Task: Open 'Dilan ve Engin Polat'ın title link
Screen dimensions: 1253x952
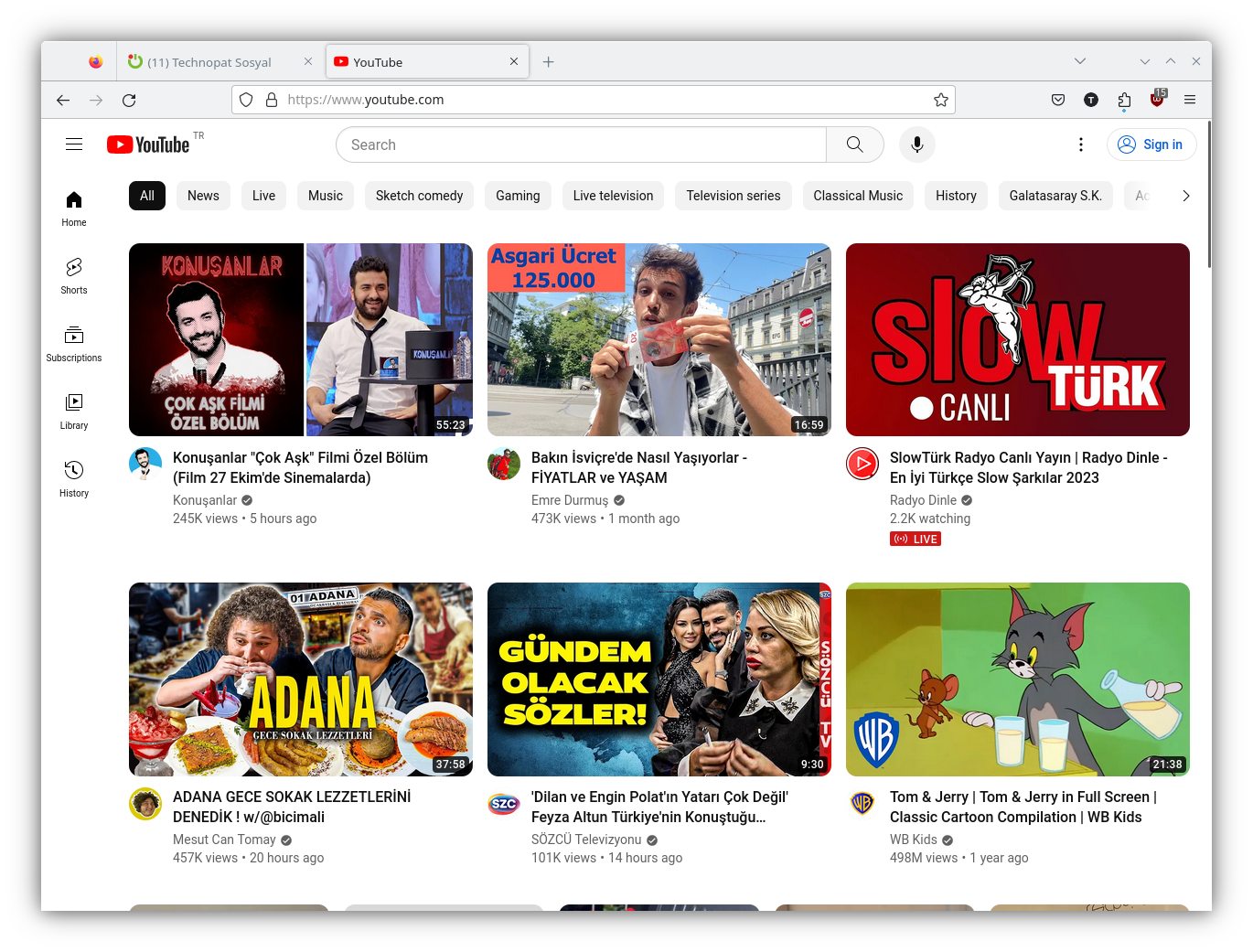Action: click(x=659, y=807)
